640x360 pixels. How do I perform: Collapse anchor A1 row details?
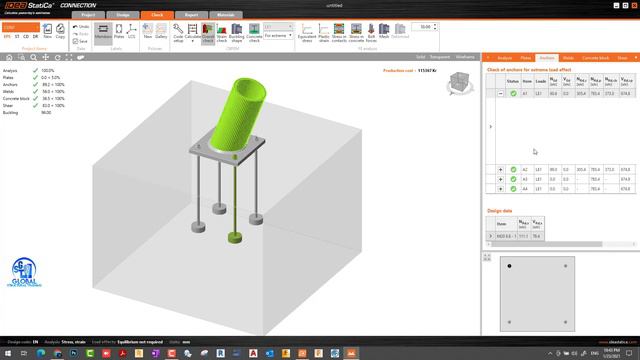point(500,93)
